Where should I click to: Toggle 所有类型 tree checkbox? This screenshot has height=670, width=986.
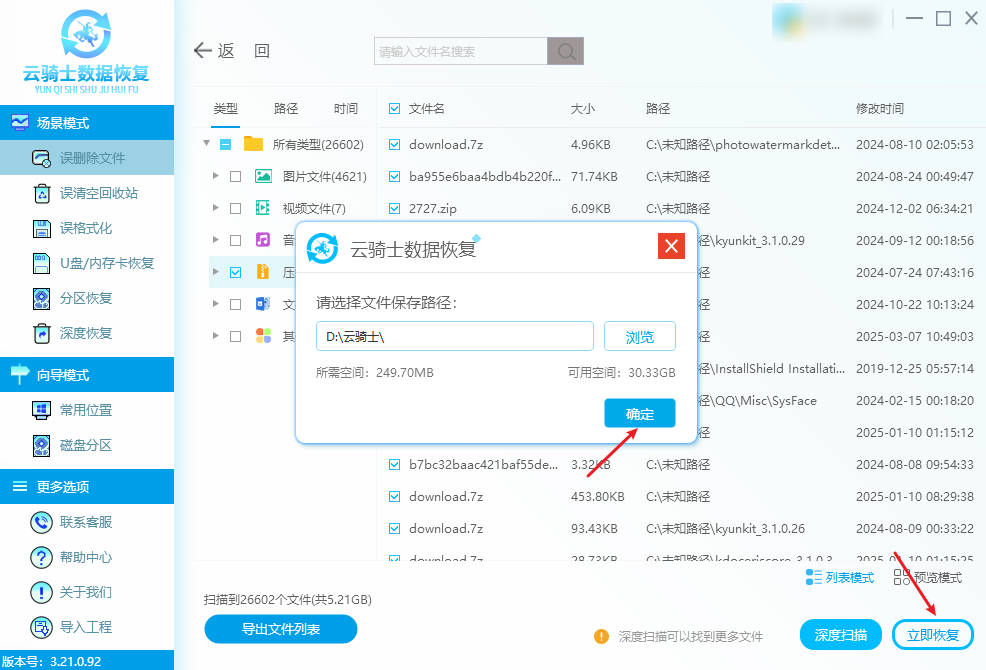pyautogui.click(x=225, y=145)
